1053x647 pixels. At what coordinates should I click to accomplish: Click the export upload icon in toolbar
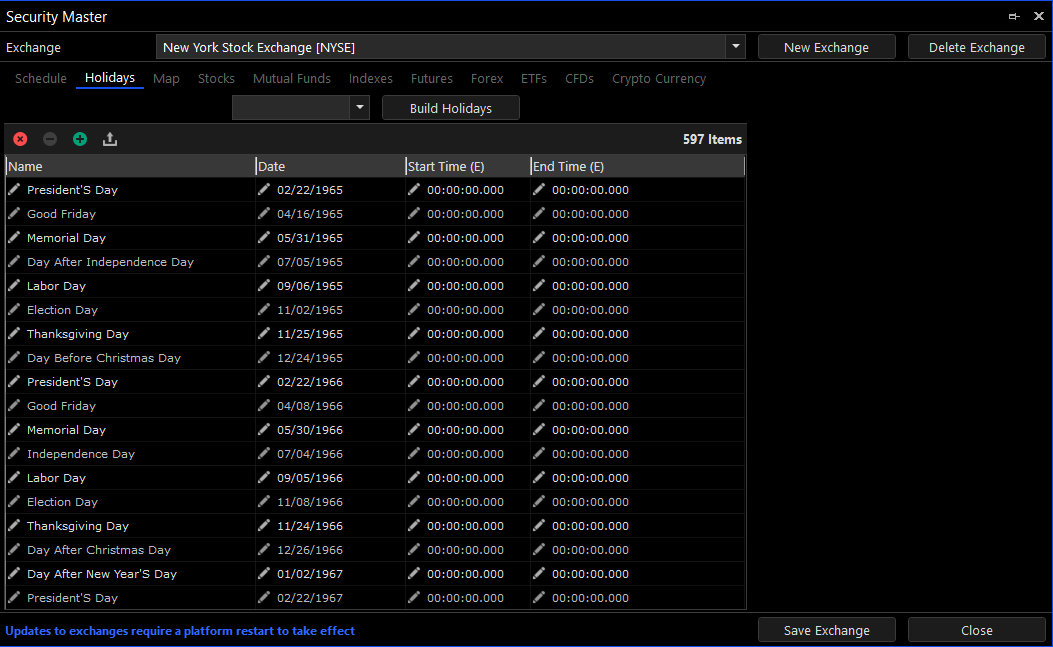coord(110,140)
